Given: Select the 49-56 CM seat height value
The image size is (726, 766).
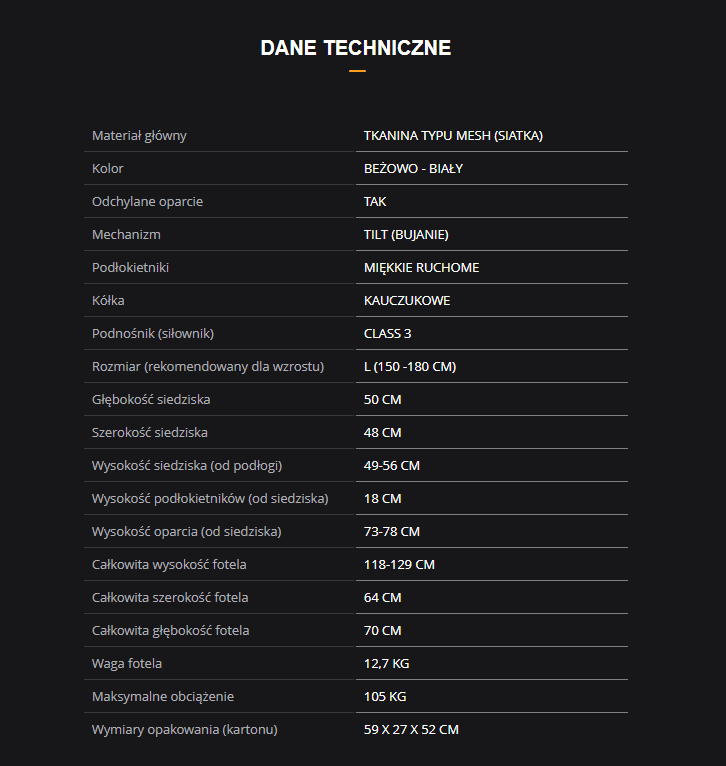Looking at the screenshot, I should 392,466.
